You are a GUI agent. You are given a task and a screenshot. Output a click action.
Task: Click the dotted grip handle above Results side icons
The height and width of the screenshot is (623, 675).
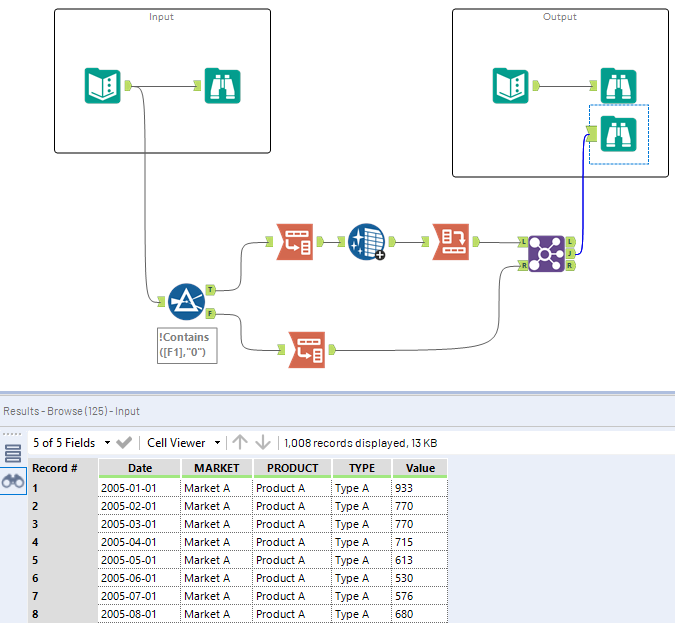click(x=12, y=434)
